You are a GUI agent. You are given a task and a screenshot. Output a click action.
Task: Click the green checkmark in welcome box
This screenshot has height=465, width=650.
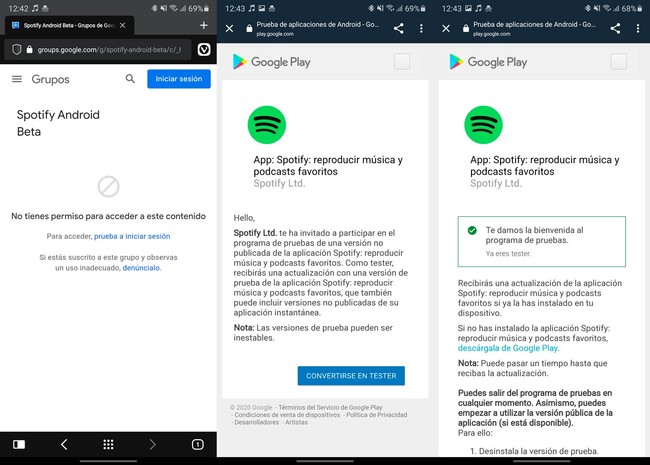click(472, 230)
